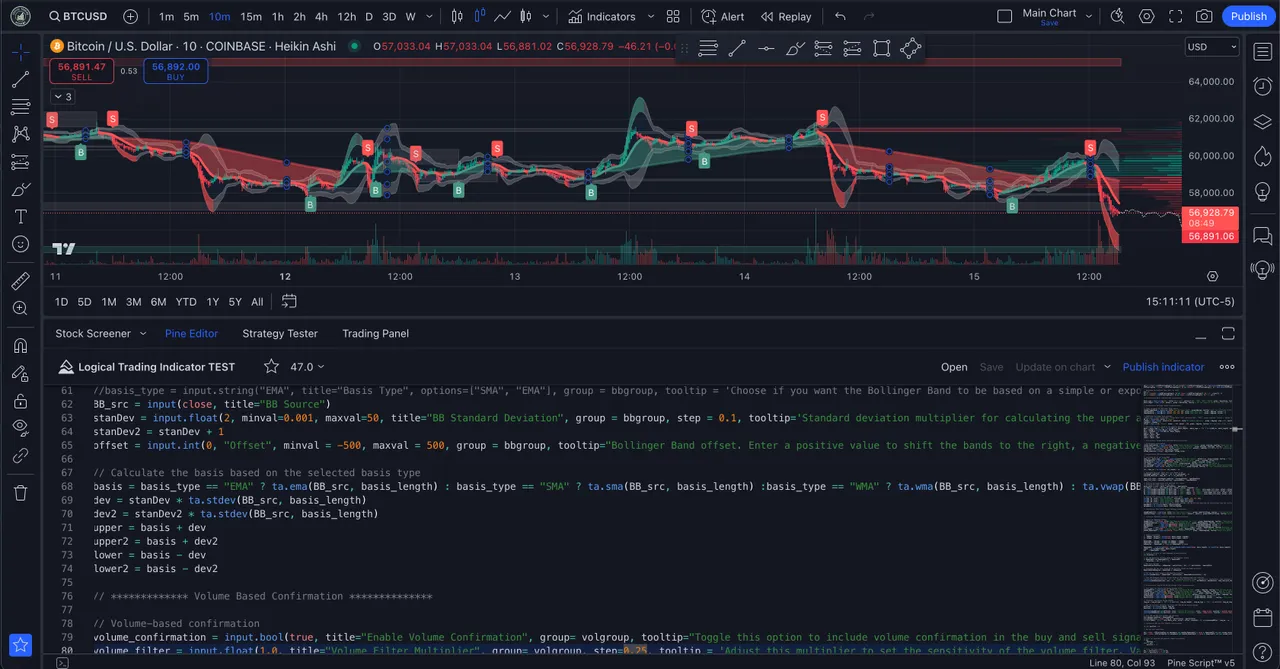Create an Alert from the top bar
Screen dimensions: 1280x669
coord(723,16)
